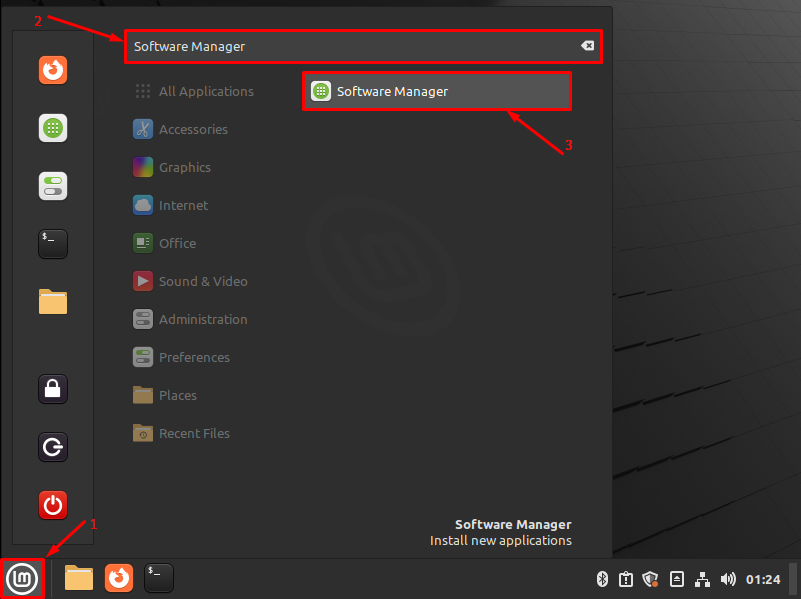Click the Lock Screen icon

click(x=53, y=388)
